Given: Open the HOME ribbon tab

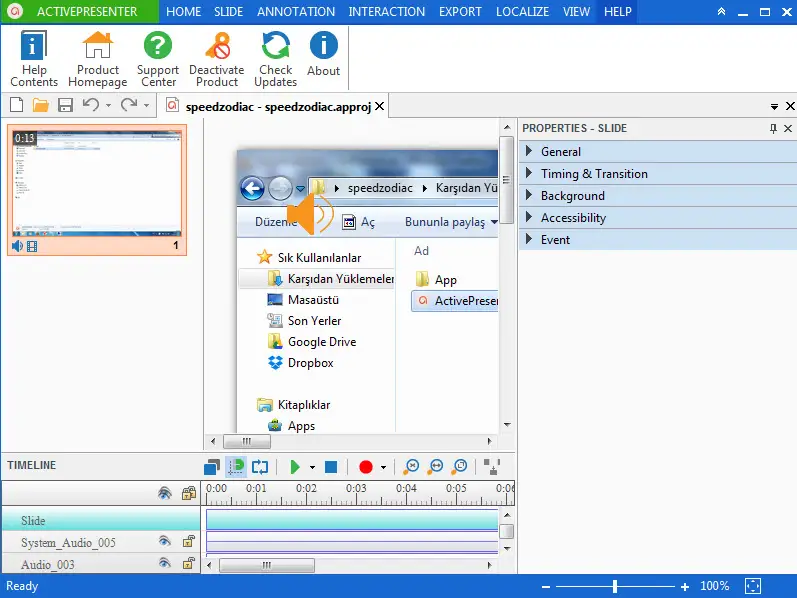Looking at the screenshot, I should pyautogui.click(x=183, y=12).
